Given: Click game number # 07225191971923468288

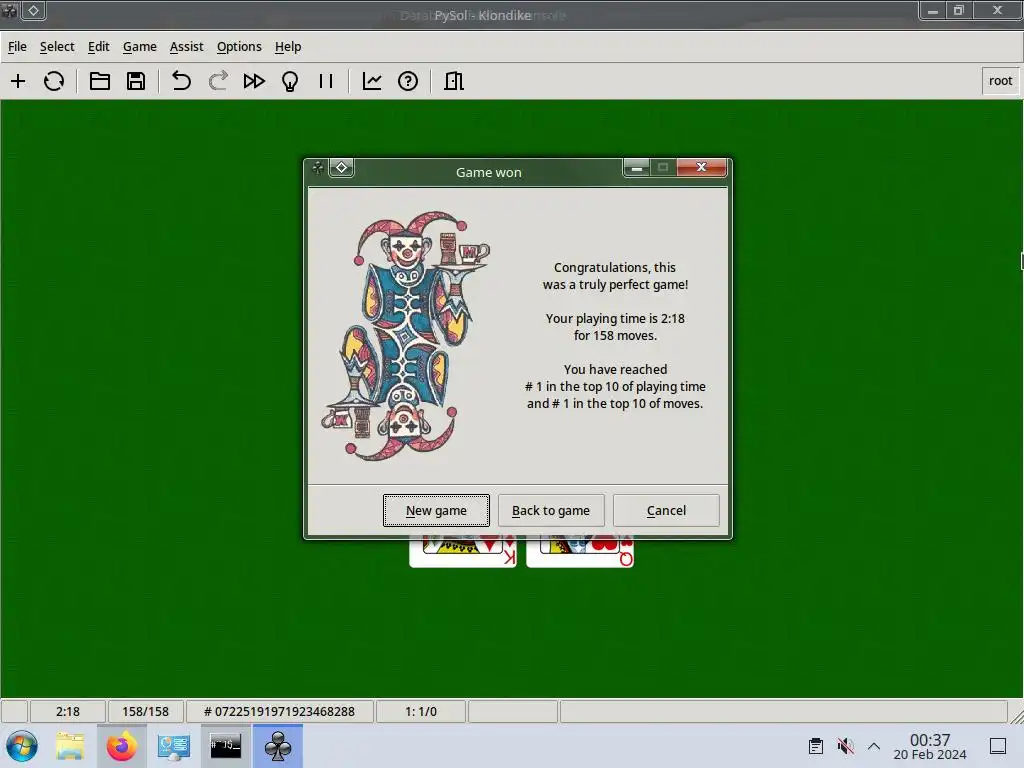Looking at the screenshot, I should [x=280, y=711].
